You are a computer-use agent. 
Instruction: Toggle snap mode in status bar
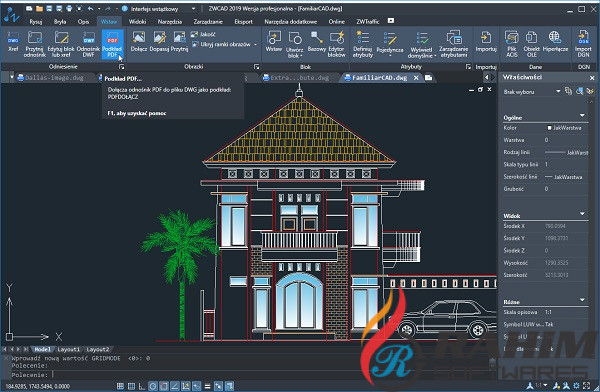pos(120,386)
